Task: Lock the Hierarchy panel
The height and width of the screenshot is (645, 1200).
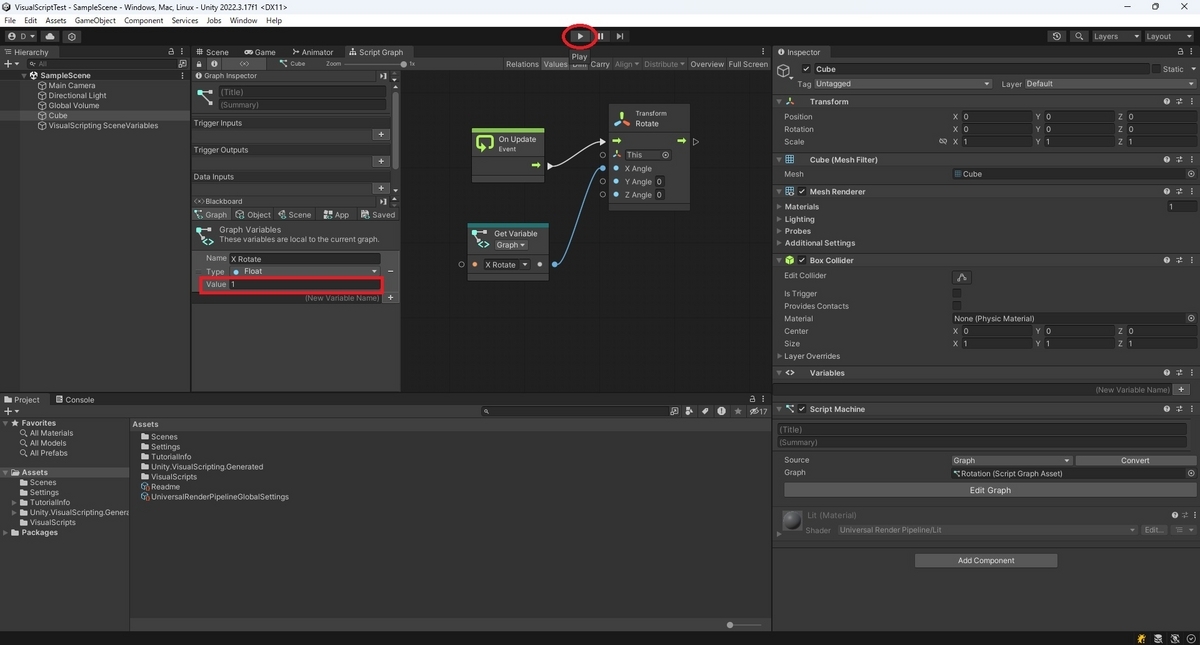Action: (171, 52)
